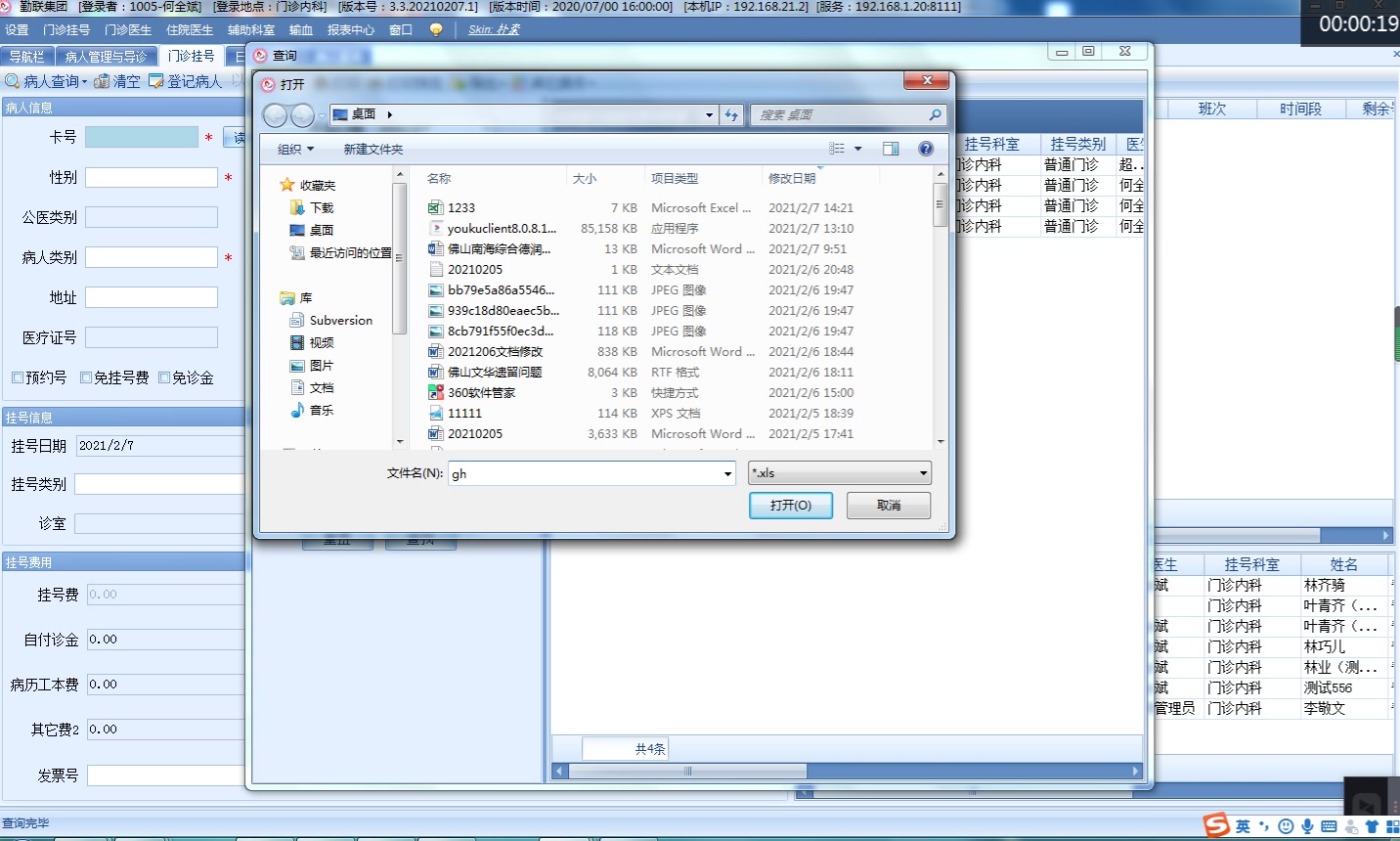This screenshot has width=1400, height=841.
Task: Open the 视频 library
Action: tap(312, 342)
